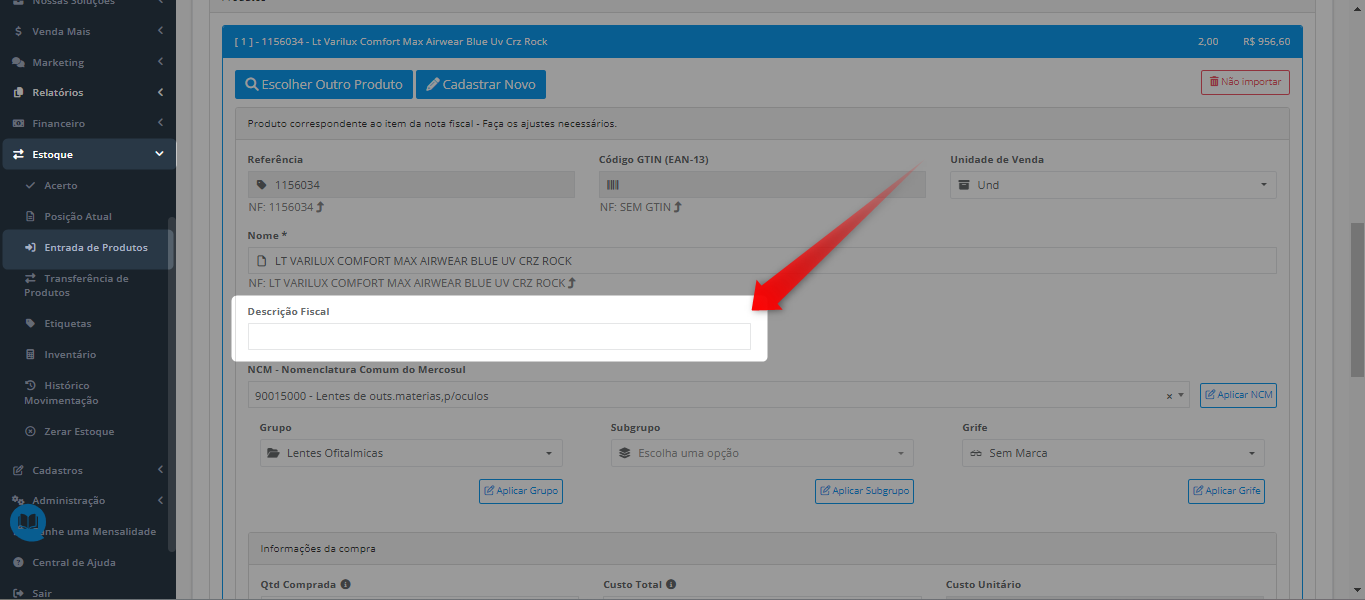1365x600 pixels.
Task: Click Aplicar NCM button
Action: [x=1238, y=395]
